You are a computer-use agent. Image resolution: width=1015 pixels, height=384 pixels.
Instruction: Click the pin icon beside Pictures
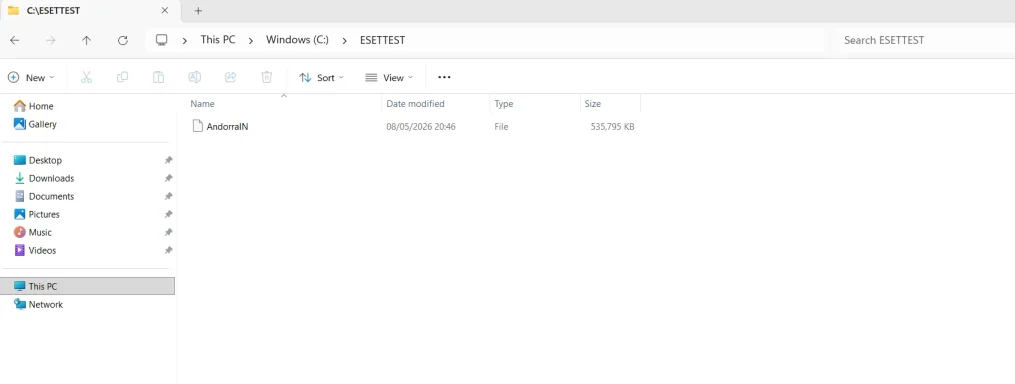click(168, 214)
